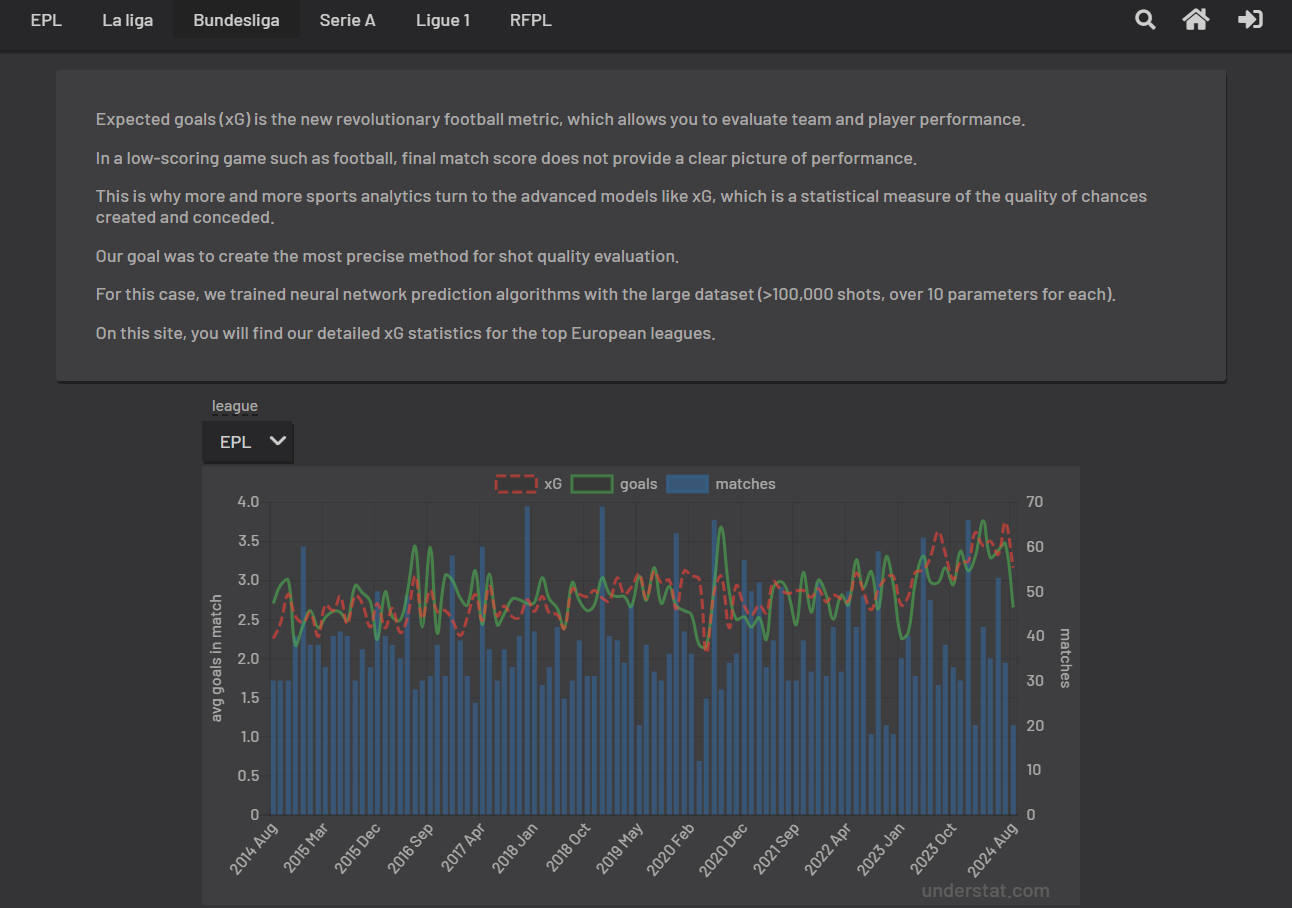The height and width of the screenshot is (908, 1292).
Task: Open the Ligue 1 page
Action: (x=442, y=20)
